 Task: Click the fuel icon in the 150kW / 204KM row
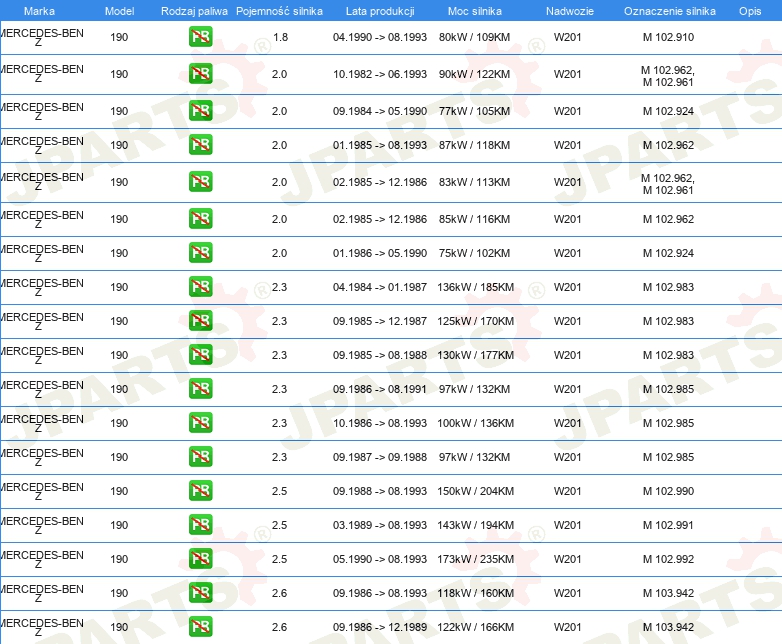click(200, 490)
